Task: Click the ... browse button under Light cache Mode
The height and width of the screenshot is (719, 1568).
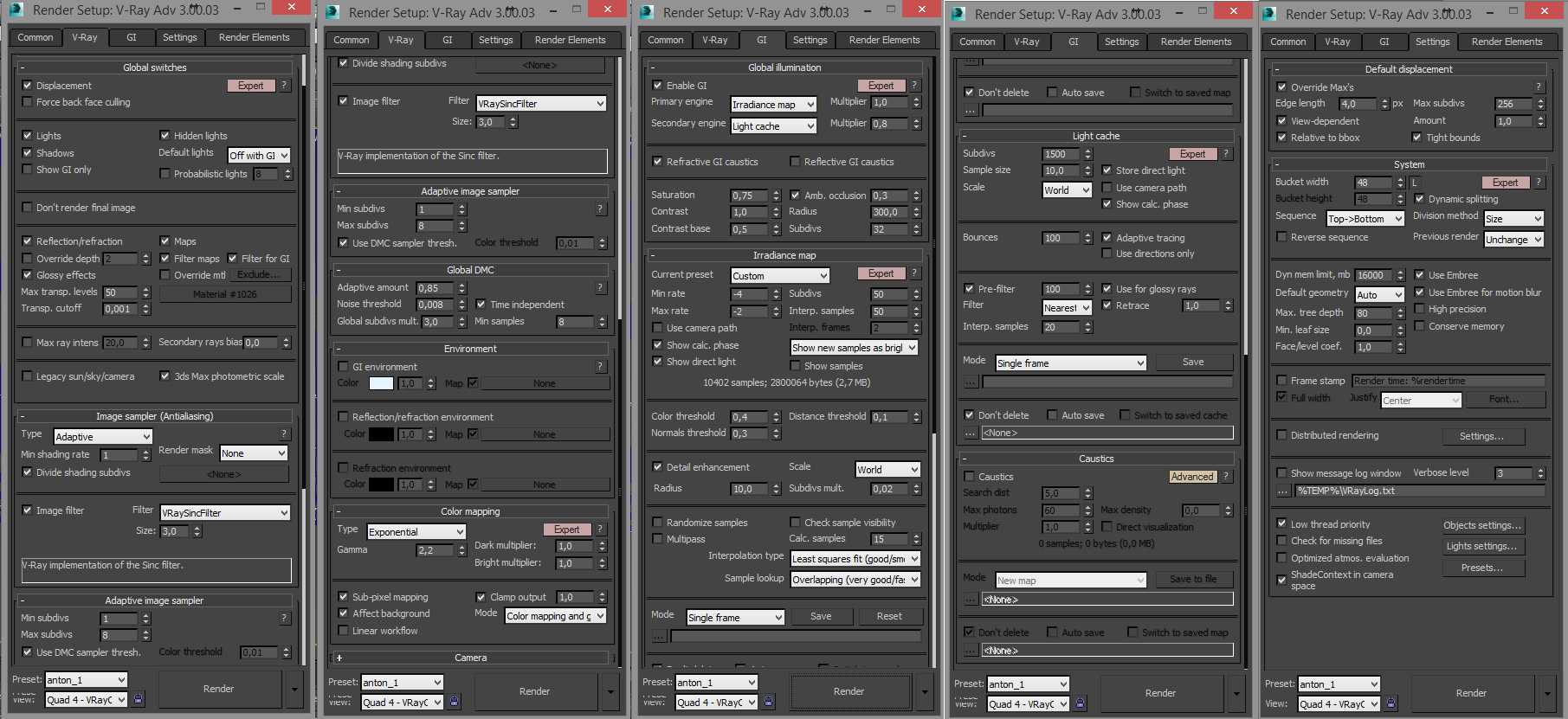Action: point(971,382)
